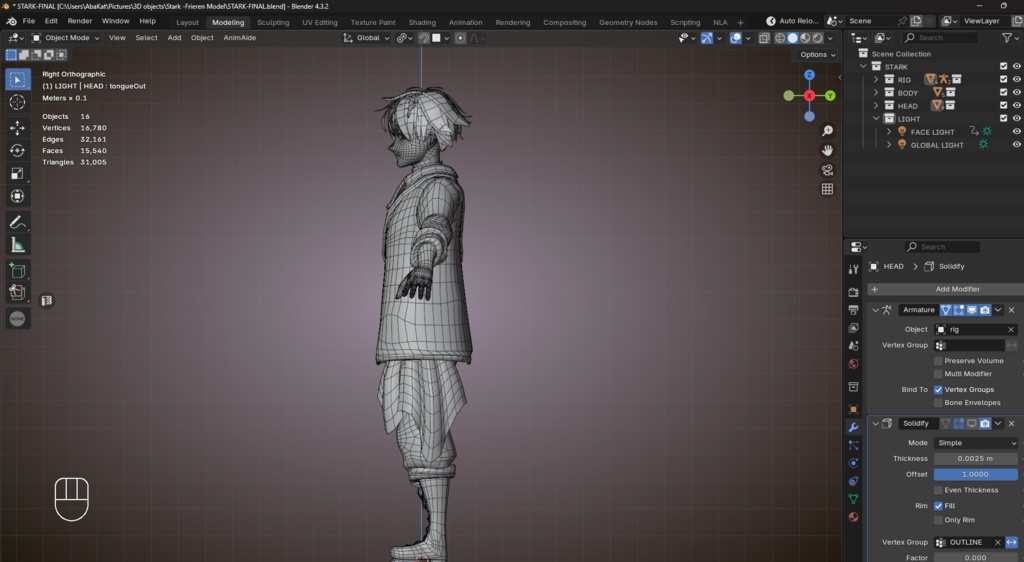Switch to the Sculpting workspace tab
This screenshot has width=1024, height=562.
pyautogui.click(x=273, y=22)
